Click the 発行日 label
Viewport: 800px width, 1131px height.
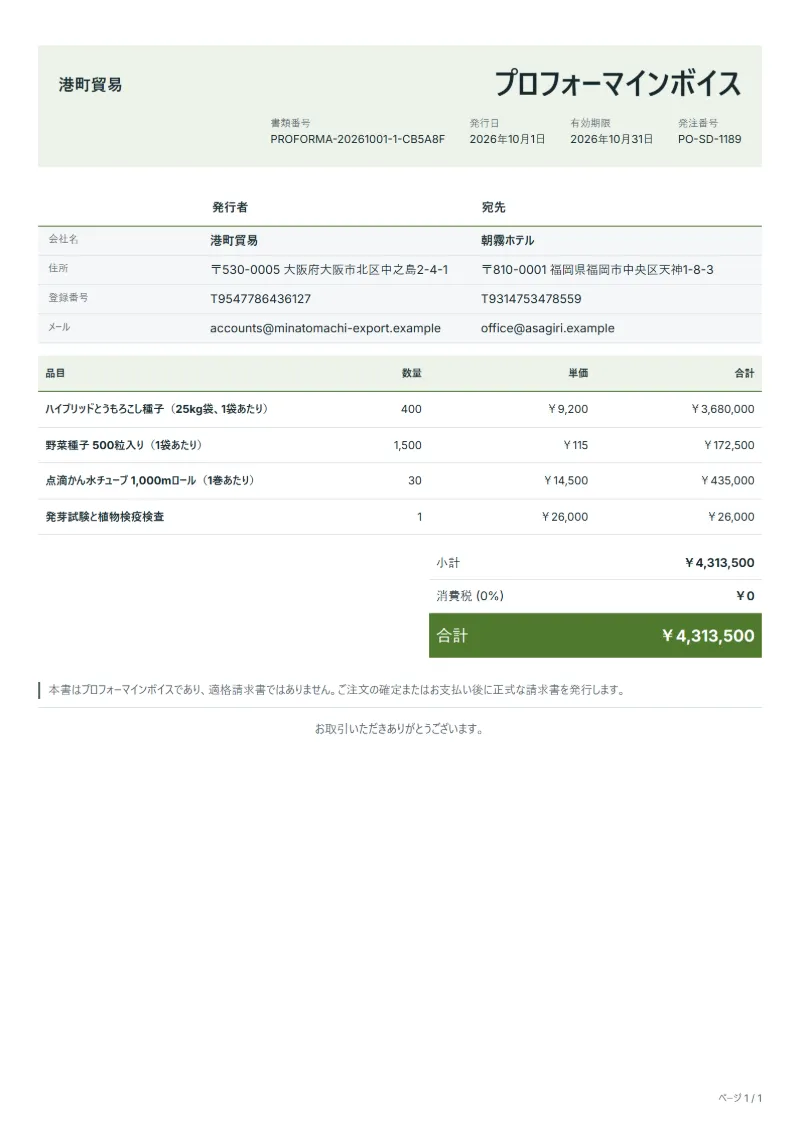coord(484,123)
